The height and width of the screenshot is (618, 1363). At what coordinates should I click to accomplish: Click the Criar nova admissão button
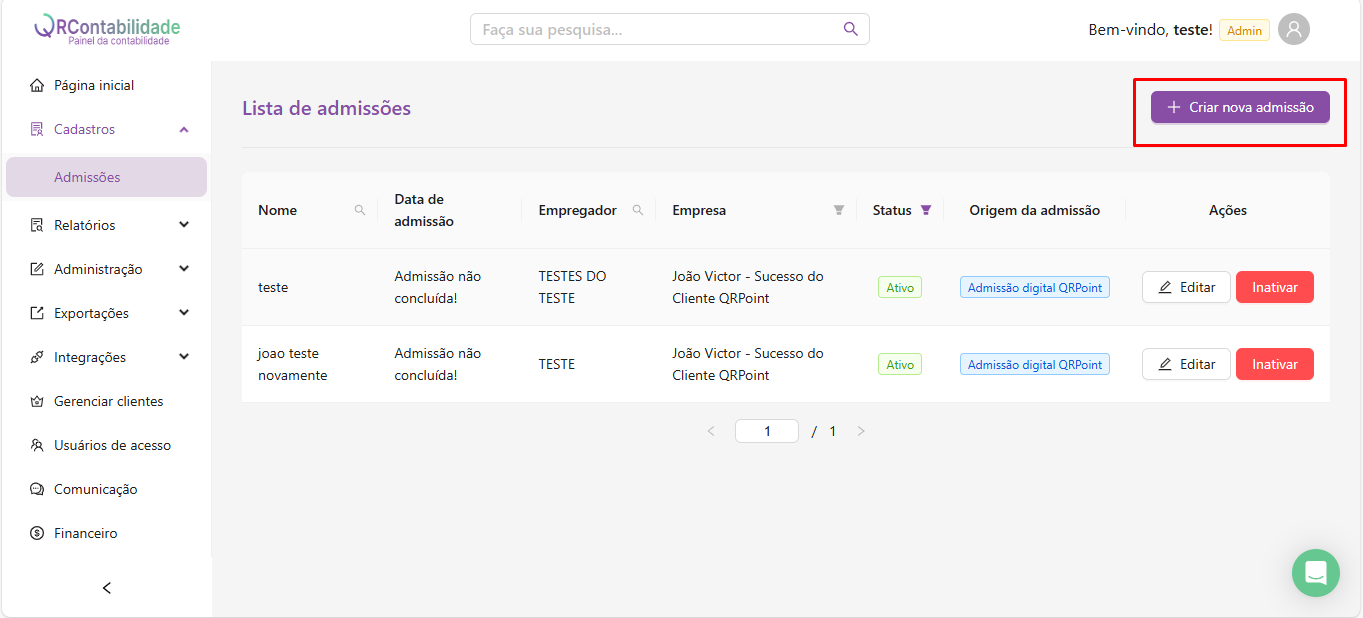[1240, 107]
